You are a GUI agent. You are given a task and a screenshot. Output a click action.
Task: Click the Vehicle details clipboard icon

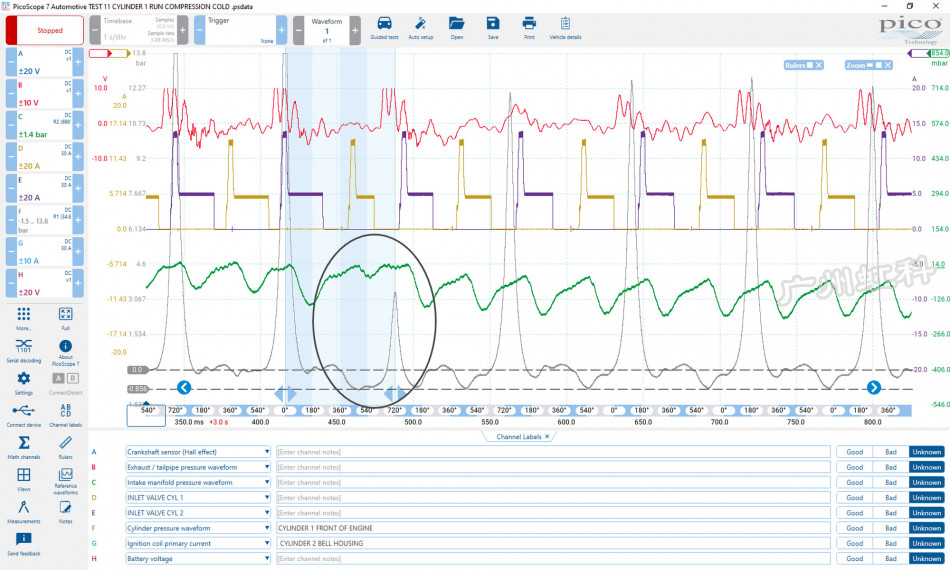(x=565, y=27)
